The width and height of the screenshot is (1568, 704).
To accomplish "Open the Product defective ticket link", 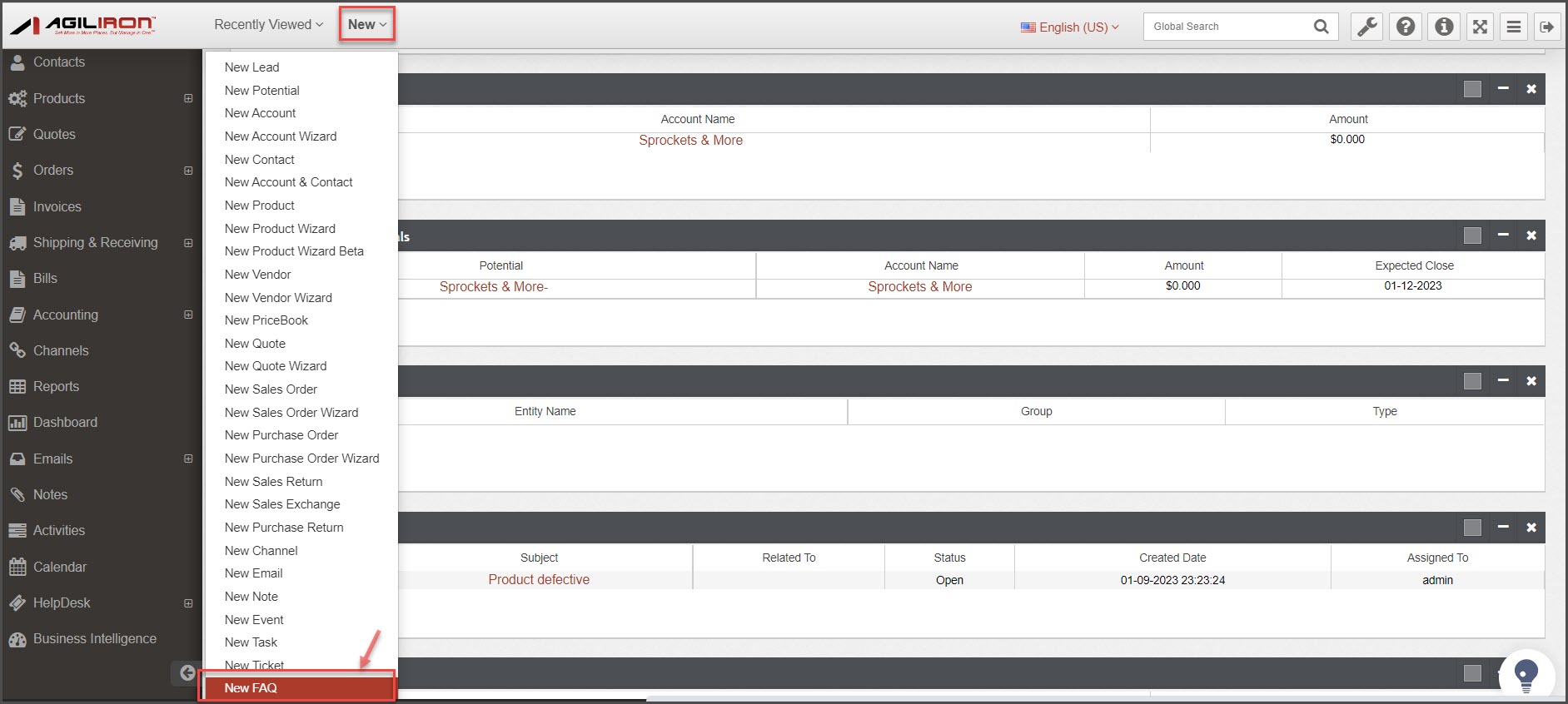I will point(539,579).
